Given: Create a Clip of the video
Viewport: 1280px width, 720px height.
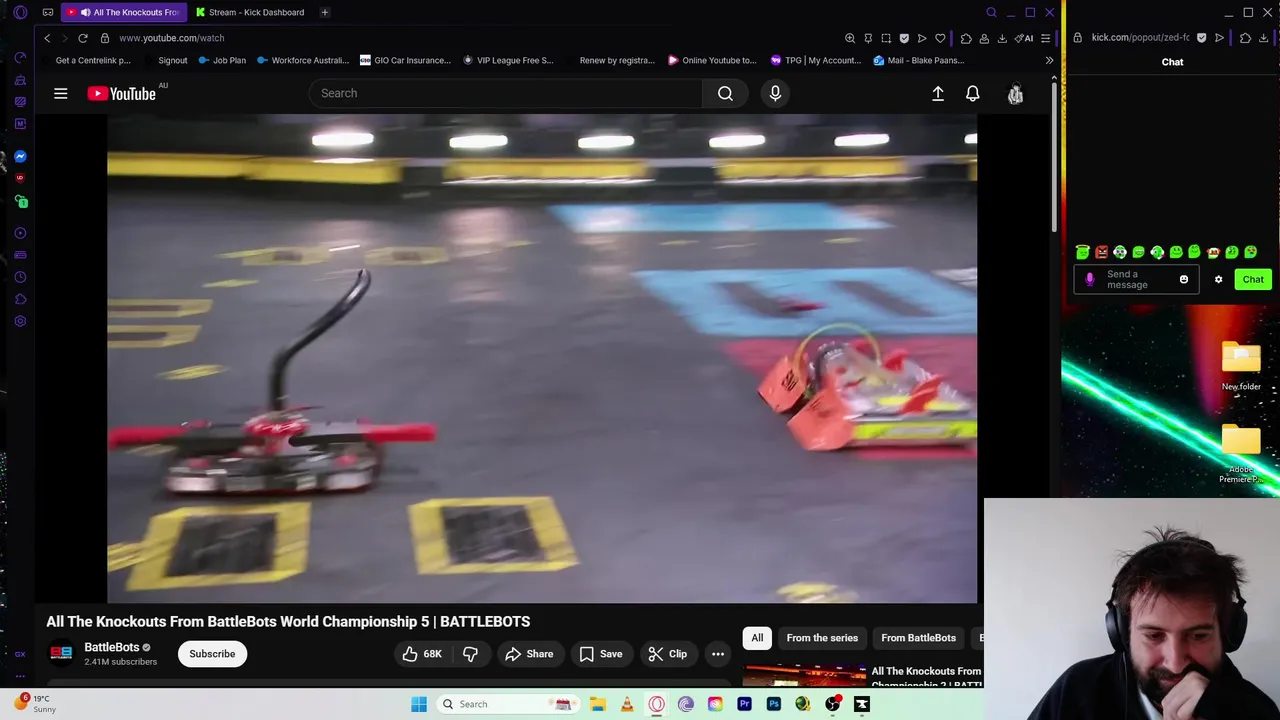Looking at the screenshot, I should (667, 654).
